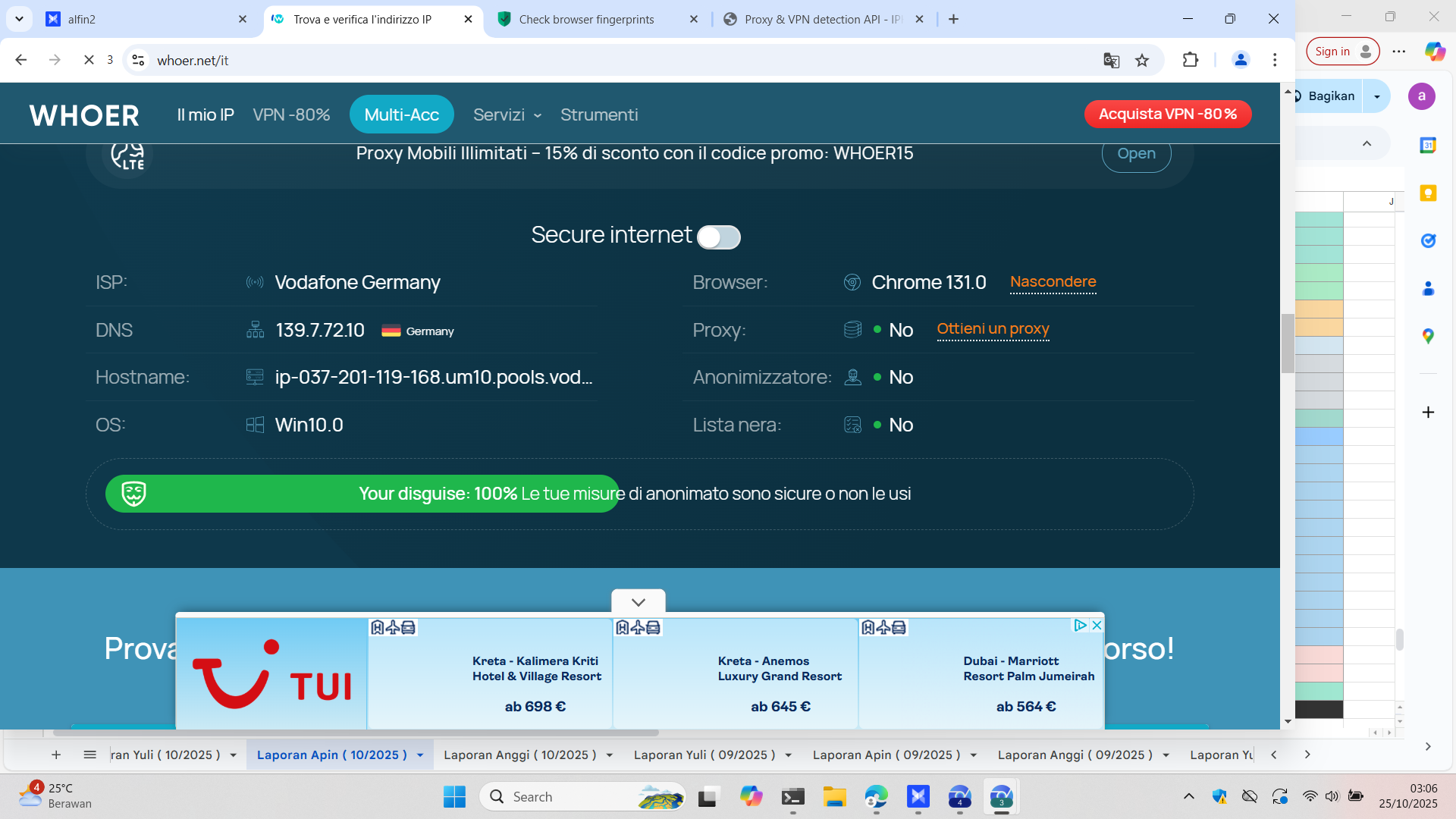Open Copilot app from the taskbar
The image size is (1456, 819).
point(751,796)
